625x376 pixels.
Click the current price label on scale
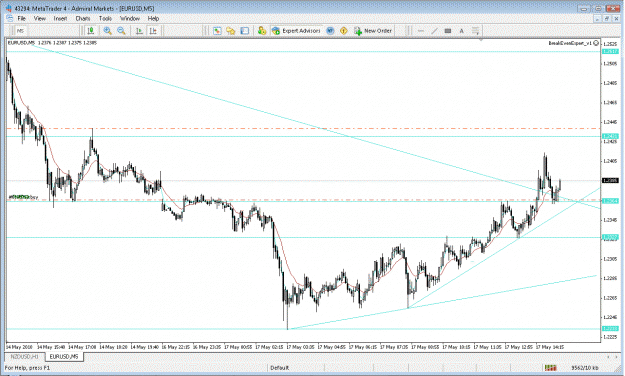coord(610,180)
